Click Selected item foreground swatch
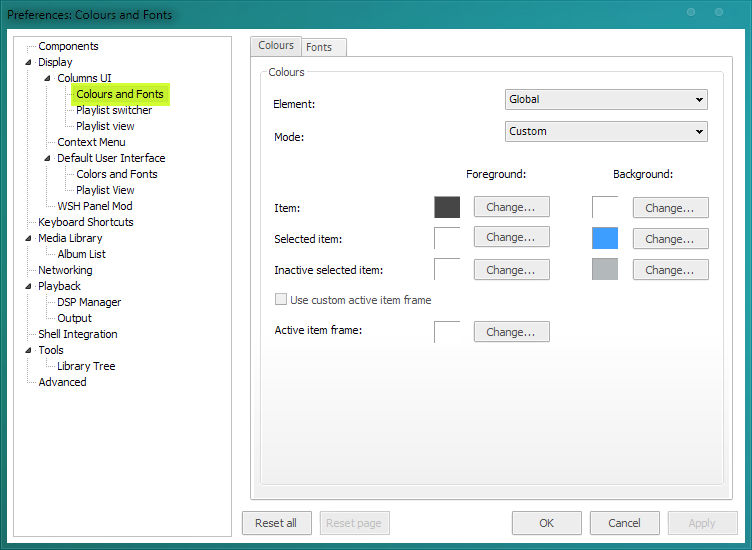The width and height of the screenshot is (752, 550). tap(447, 238)
